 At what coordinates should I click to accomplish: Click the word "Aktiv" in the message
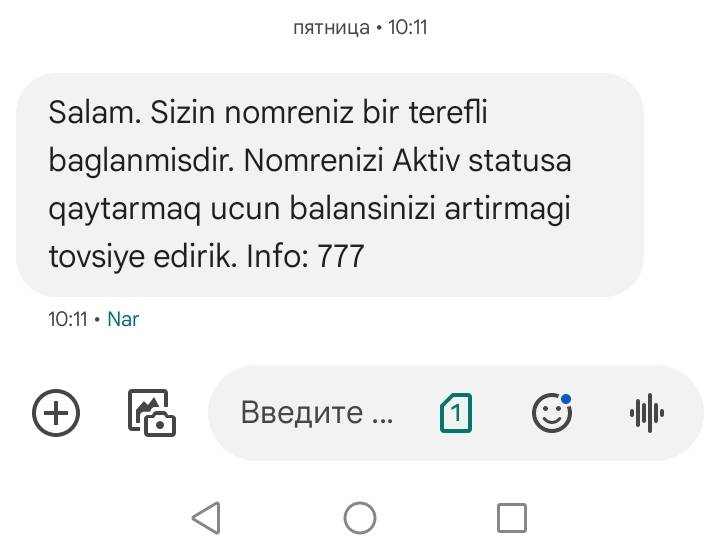pos(426,161)
